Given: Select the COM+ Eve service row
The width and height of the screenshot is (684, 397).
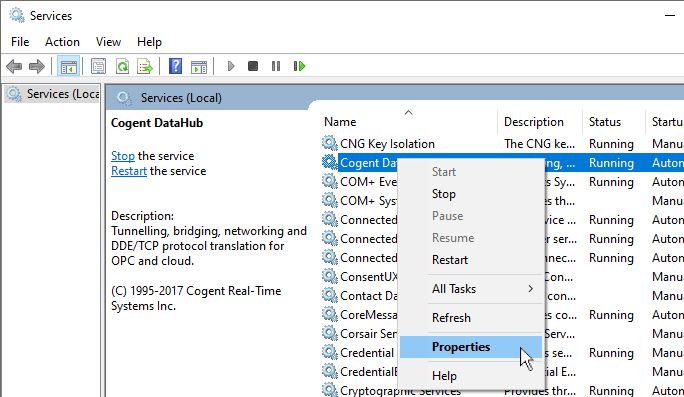Looking at the screenshot, I should [369, 181].
